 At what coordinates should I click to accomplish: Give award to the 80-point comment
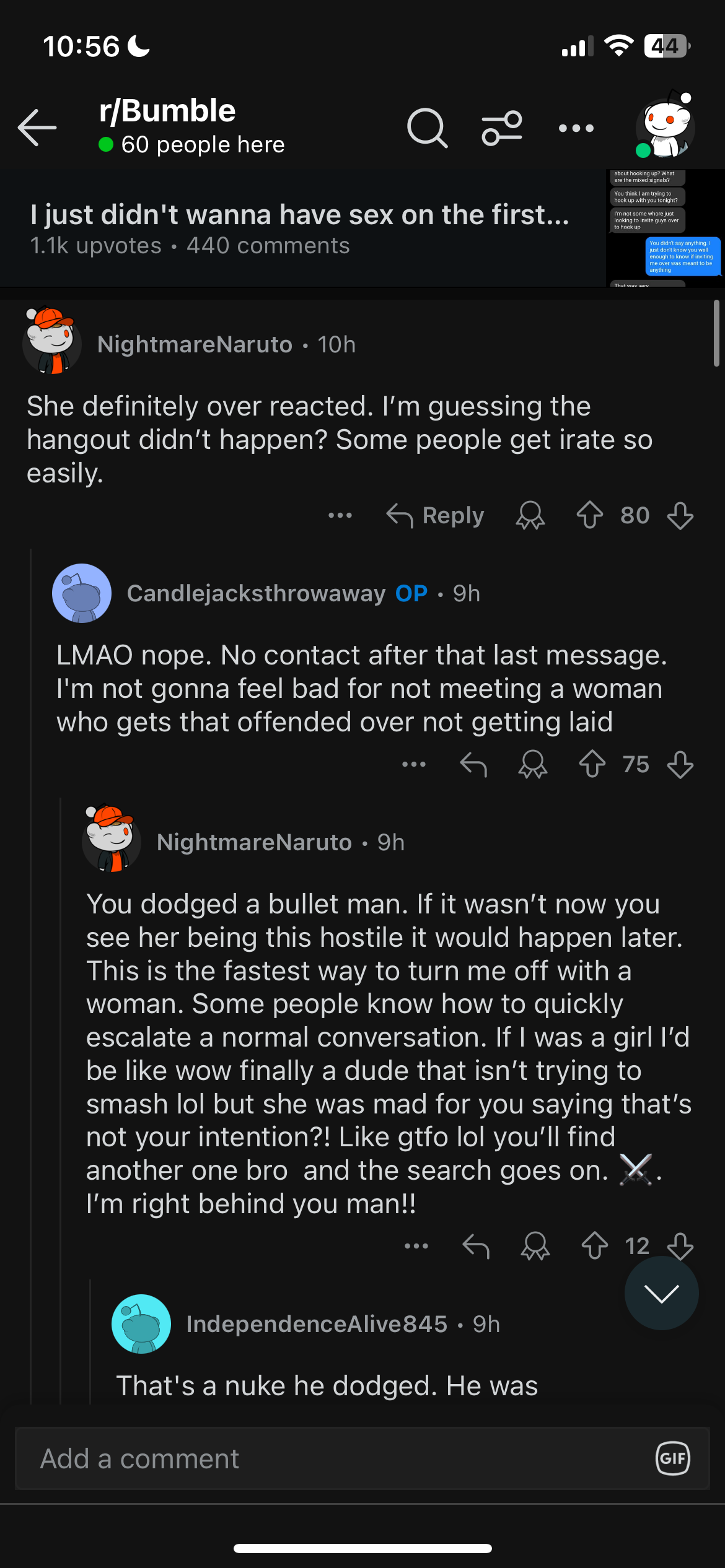coord(530,515)
